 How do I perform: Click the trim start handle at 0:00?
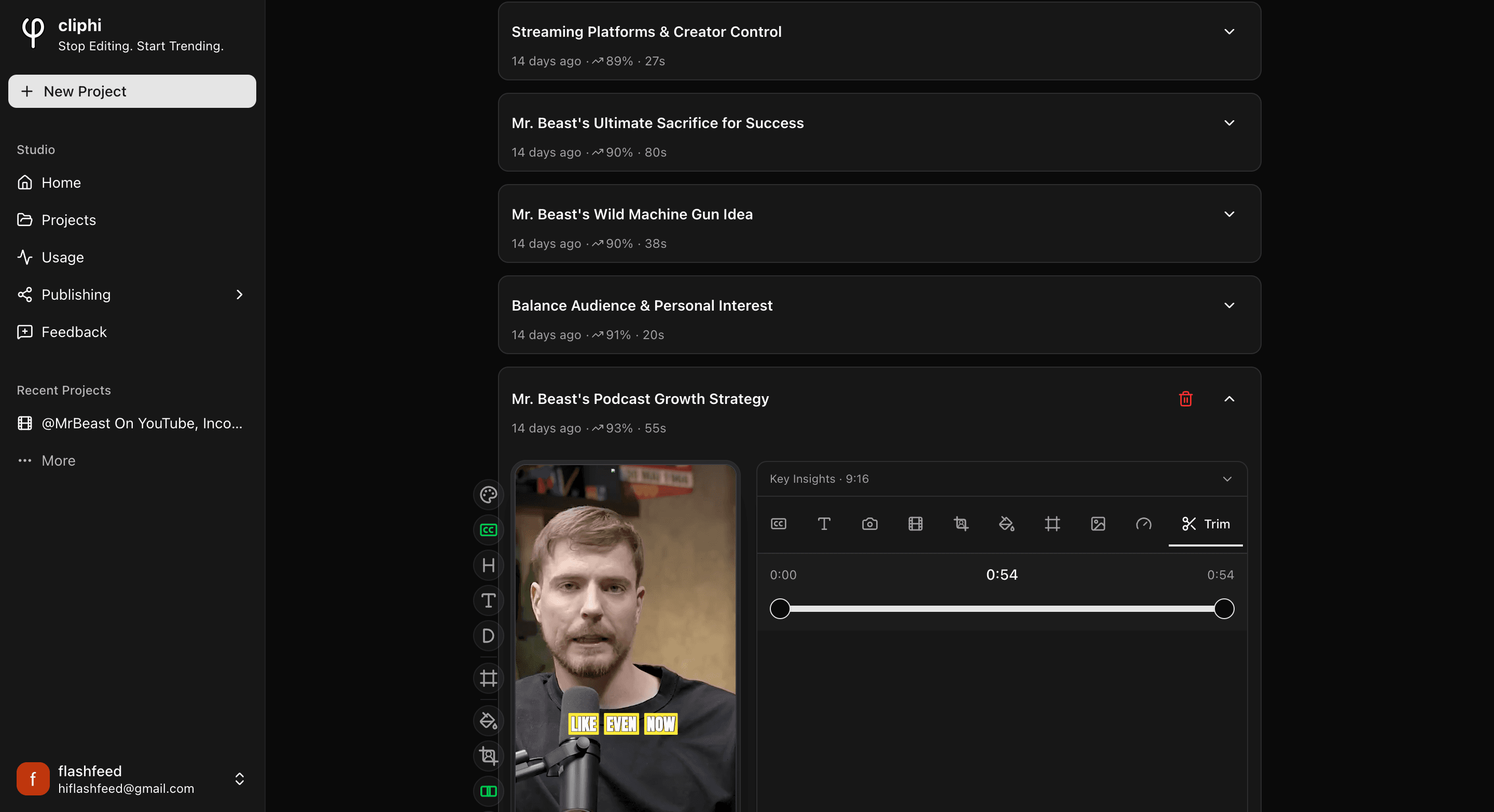pos(780,609)
